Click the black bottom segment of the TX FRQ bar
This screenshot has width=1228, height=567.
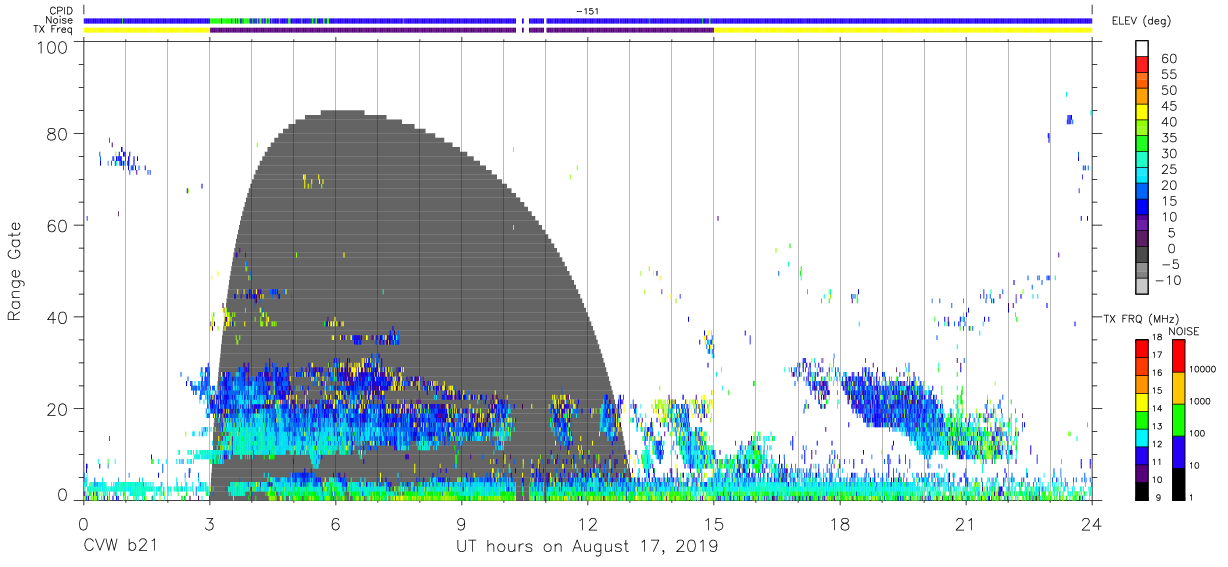(x=1142, y=491)
